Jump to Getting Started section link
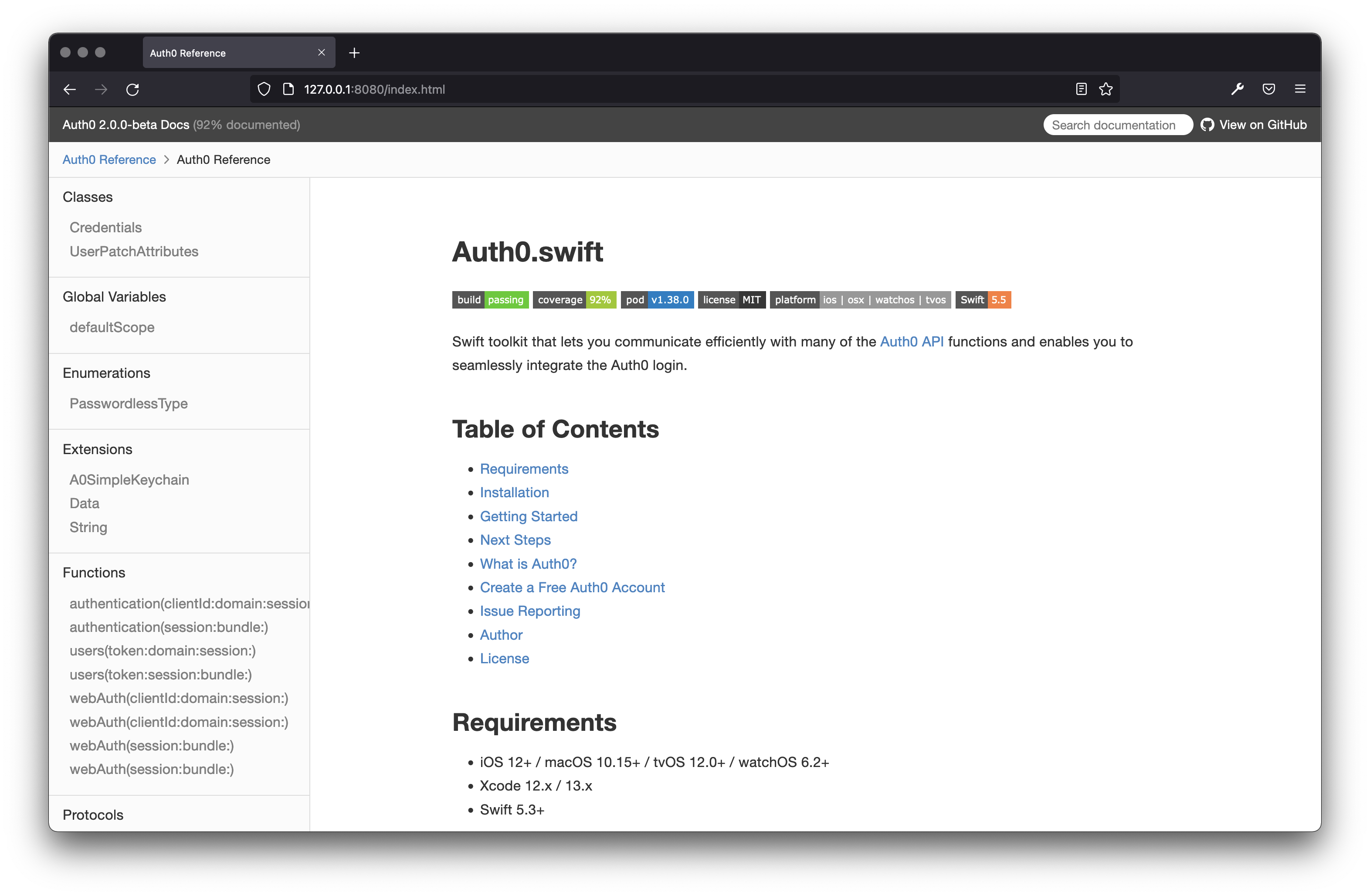1370x896 pixels. point(529,516)
